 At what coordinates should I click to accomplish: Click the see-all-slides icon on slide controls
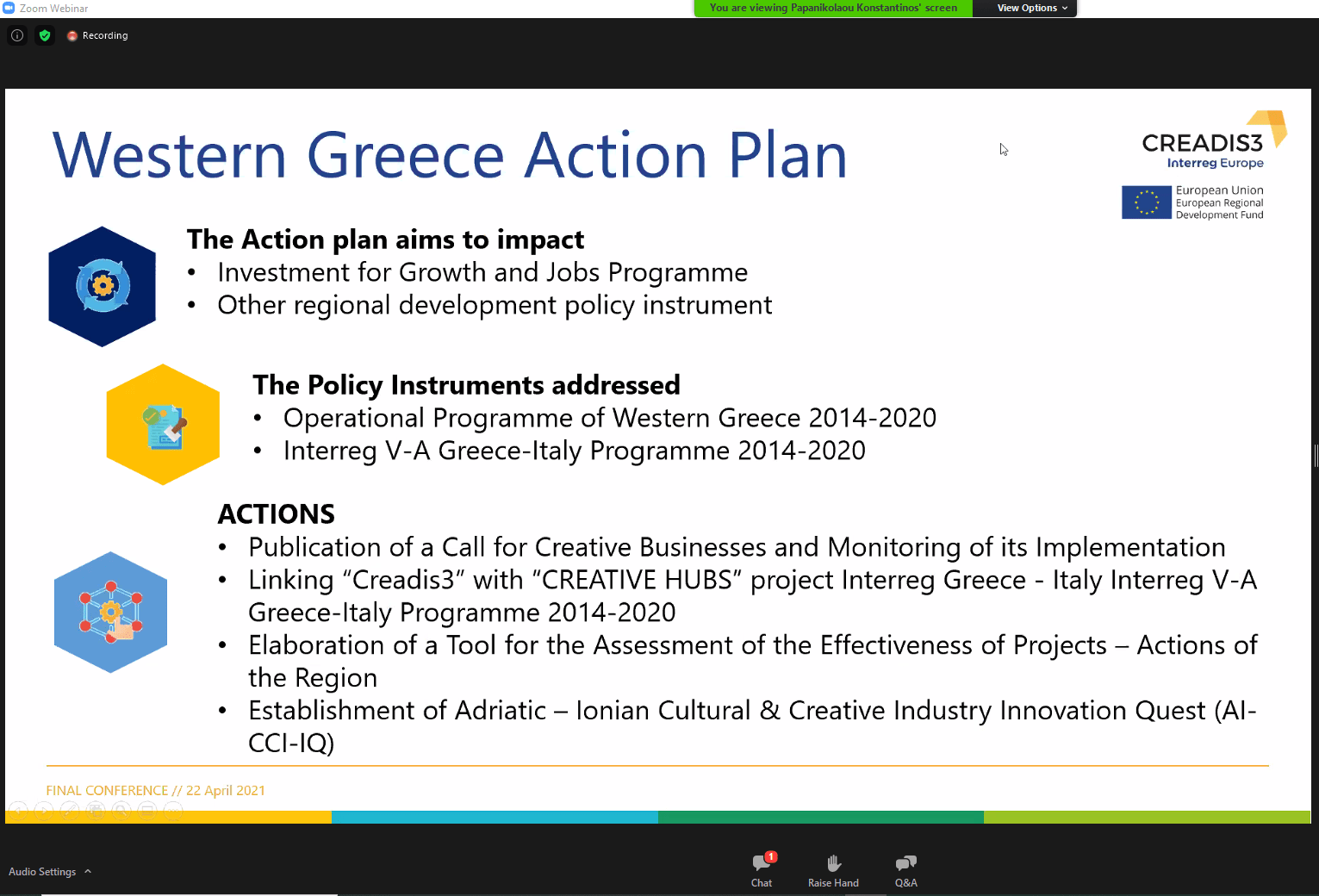pyautogui.click(x=96, y=810)
